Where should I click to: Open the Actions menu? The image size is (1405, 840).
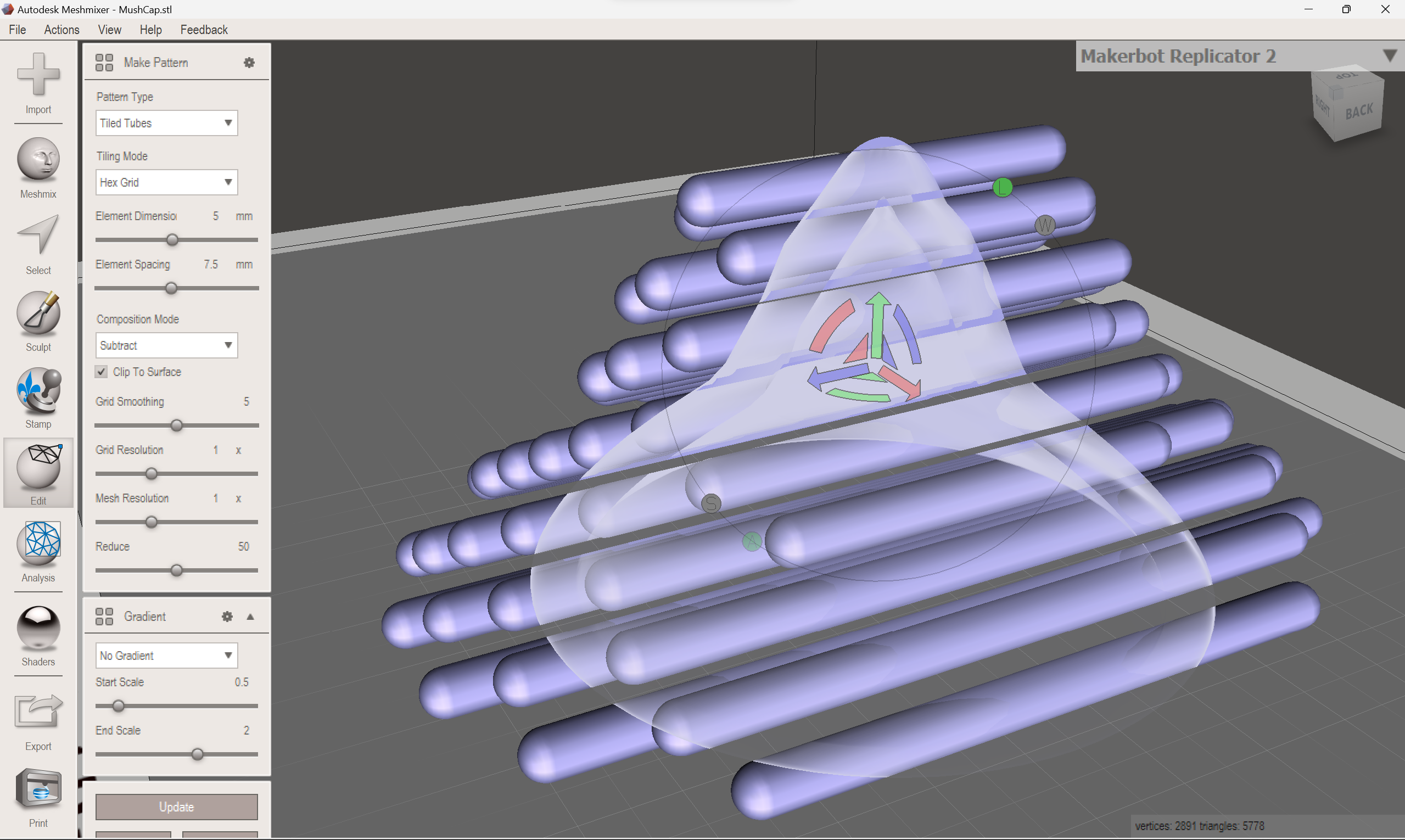coord(61,30)
